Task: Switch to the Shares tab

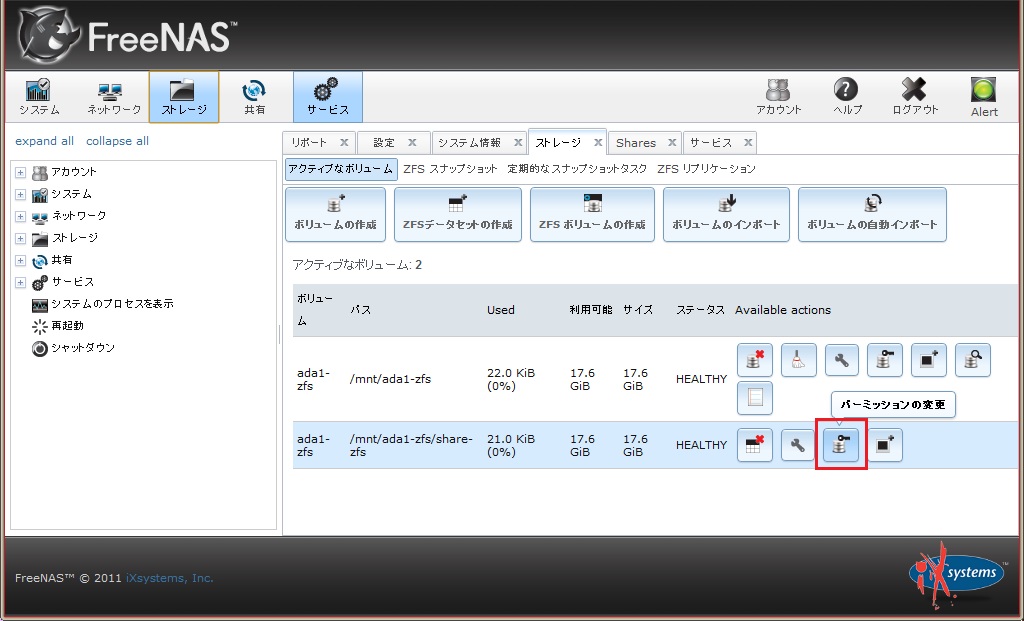Action: pos(635,143)
